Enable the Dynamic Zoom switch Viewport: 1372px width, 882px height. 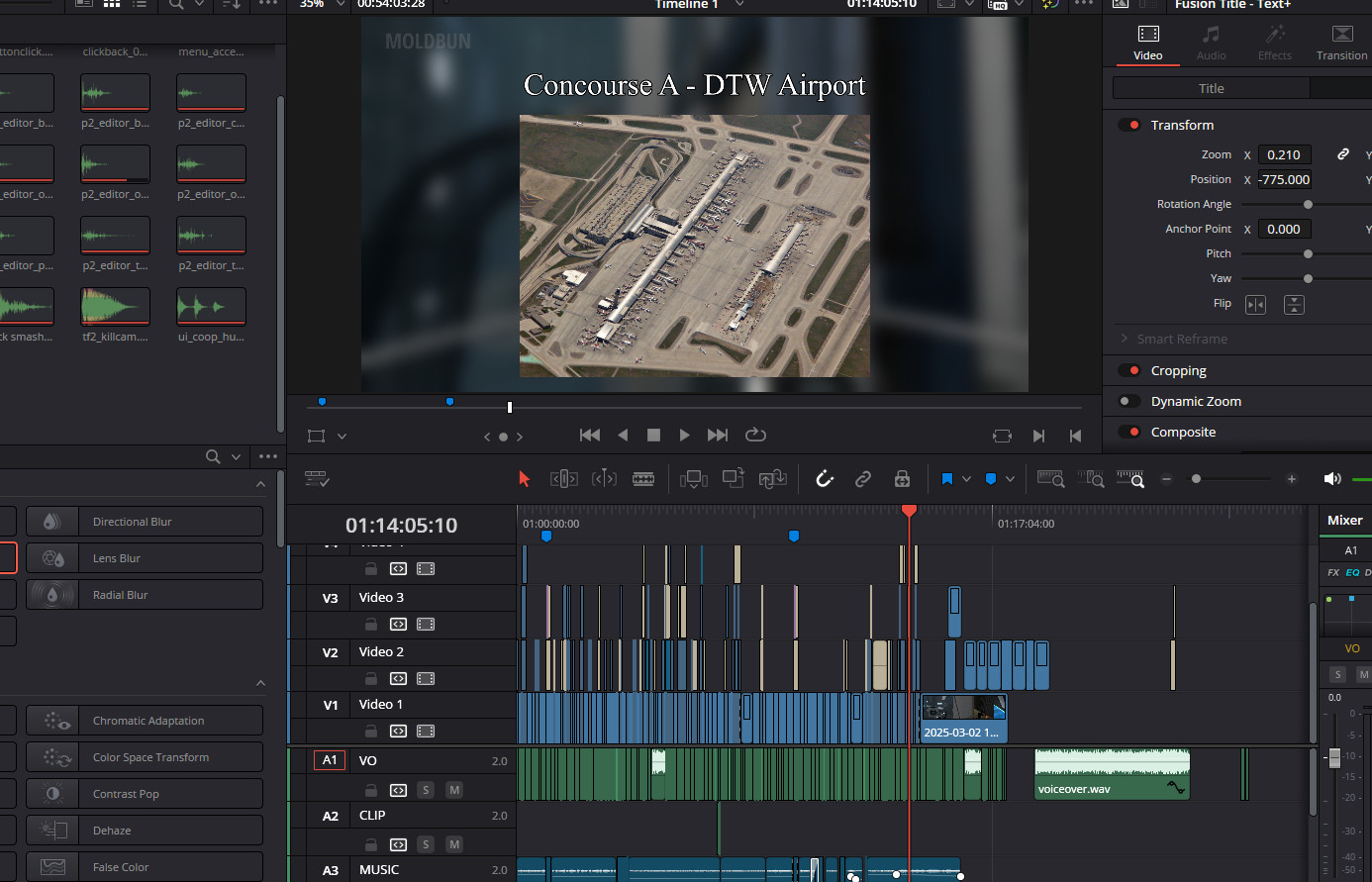coord(1128,401)
